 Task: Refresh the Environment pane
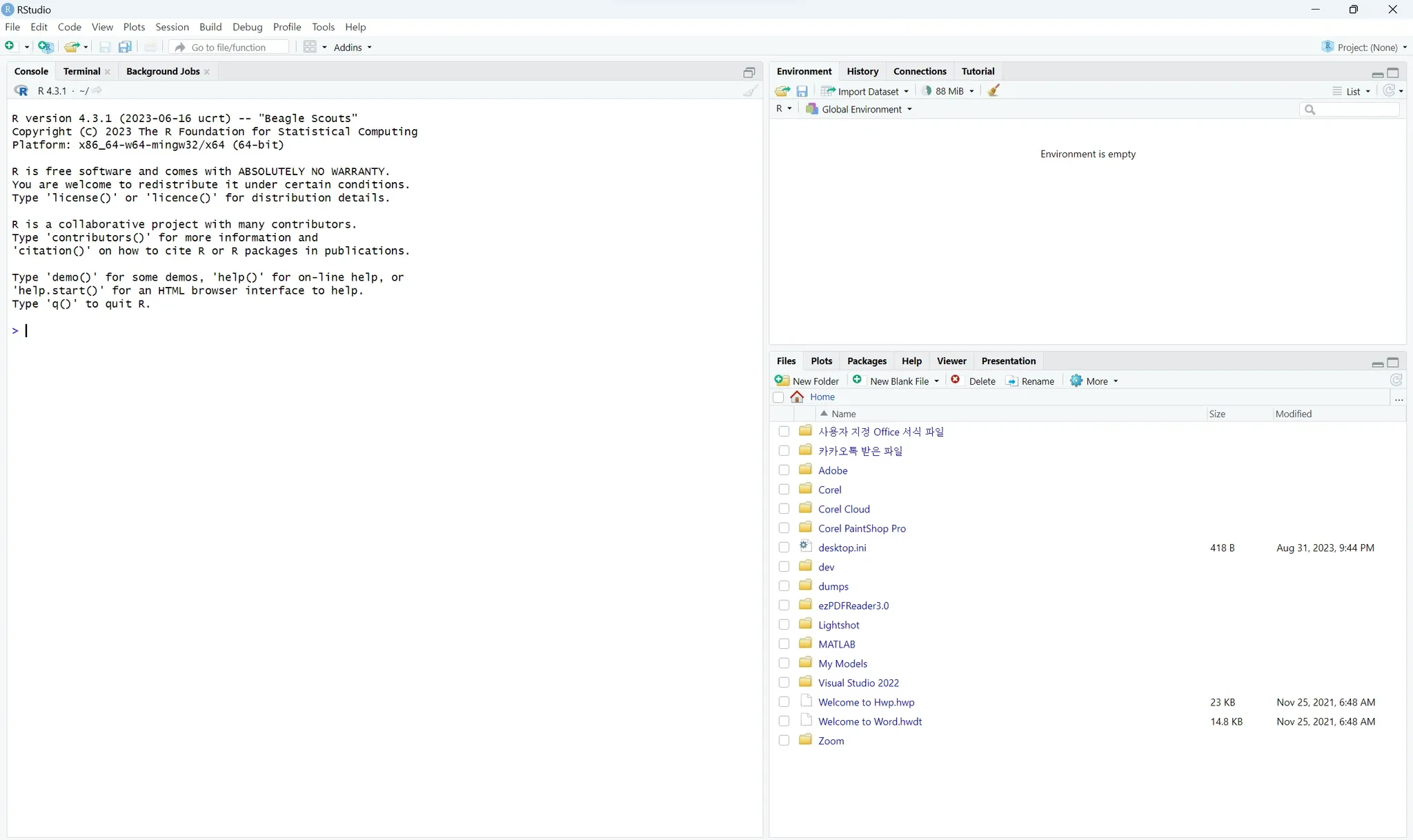tap(1389, 90)
